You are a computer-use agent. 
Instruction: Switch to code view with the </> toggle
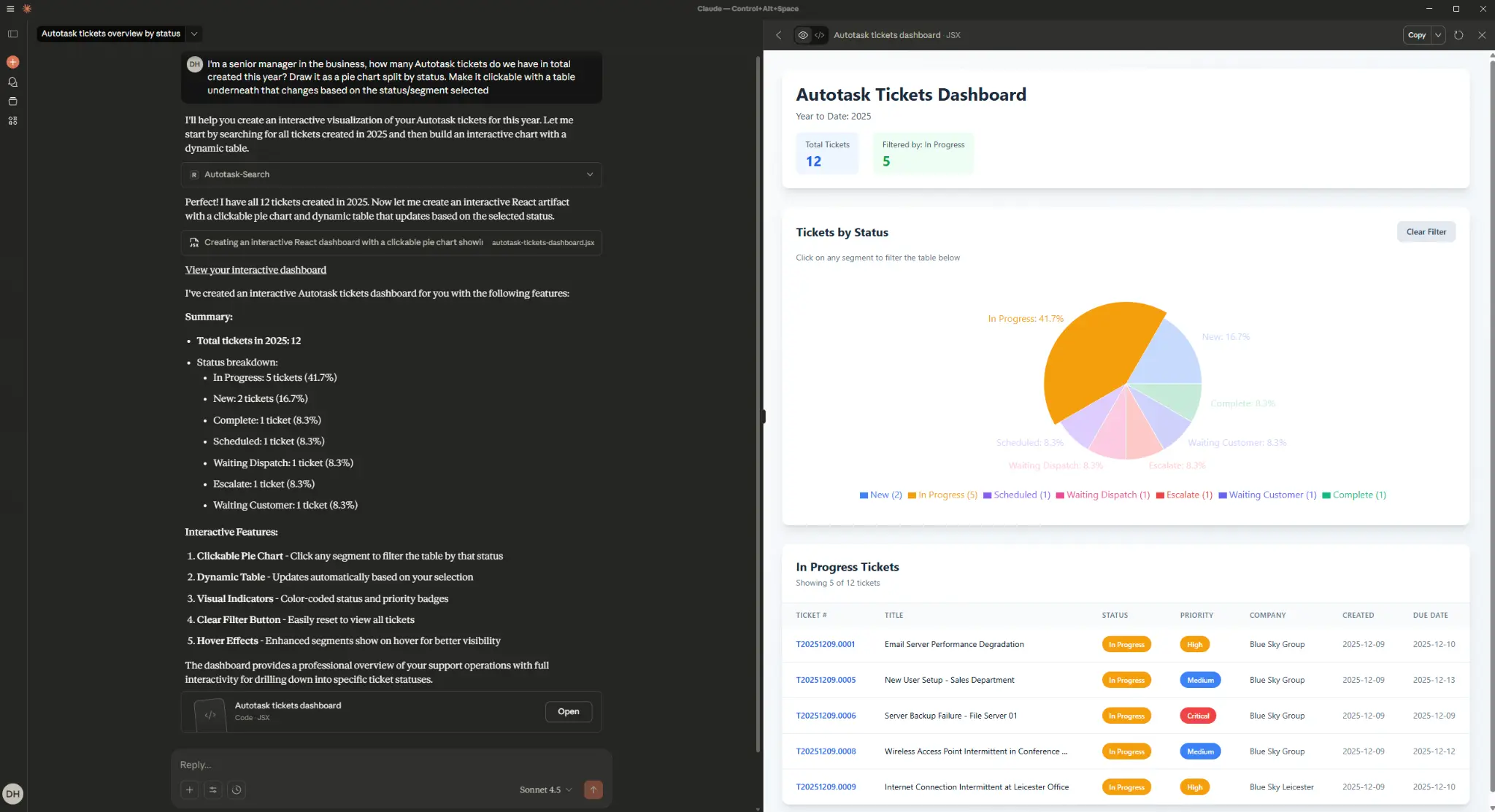pos(819,34)
